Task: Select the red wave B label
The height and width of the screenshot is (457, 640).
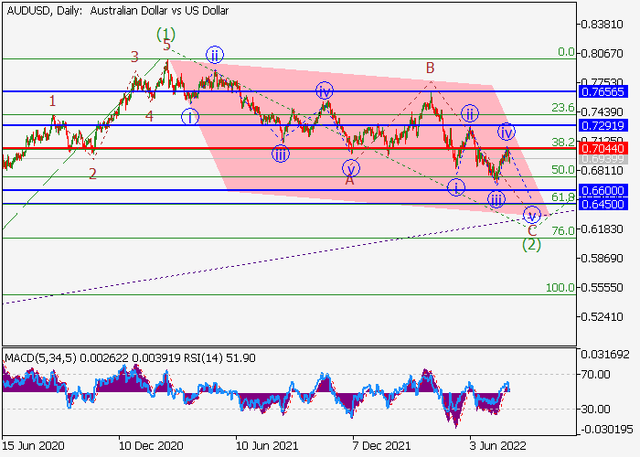Action: pyautogui.click(x=429, y=68)
